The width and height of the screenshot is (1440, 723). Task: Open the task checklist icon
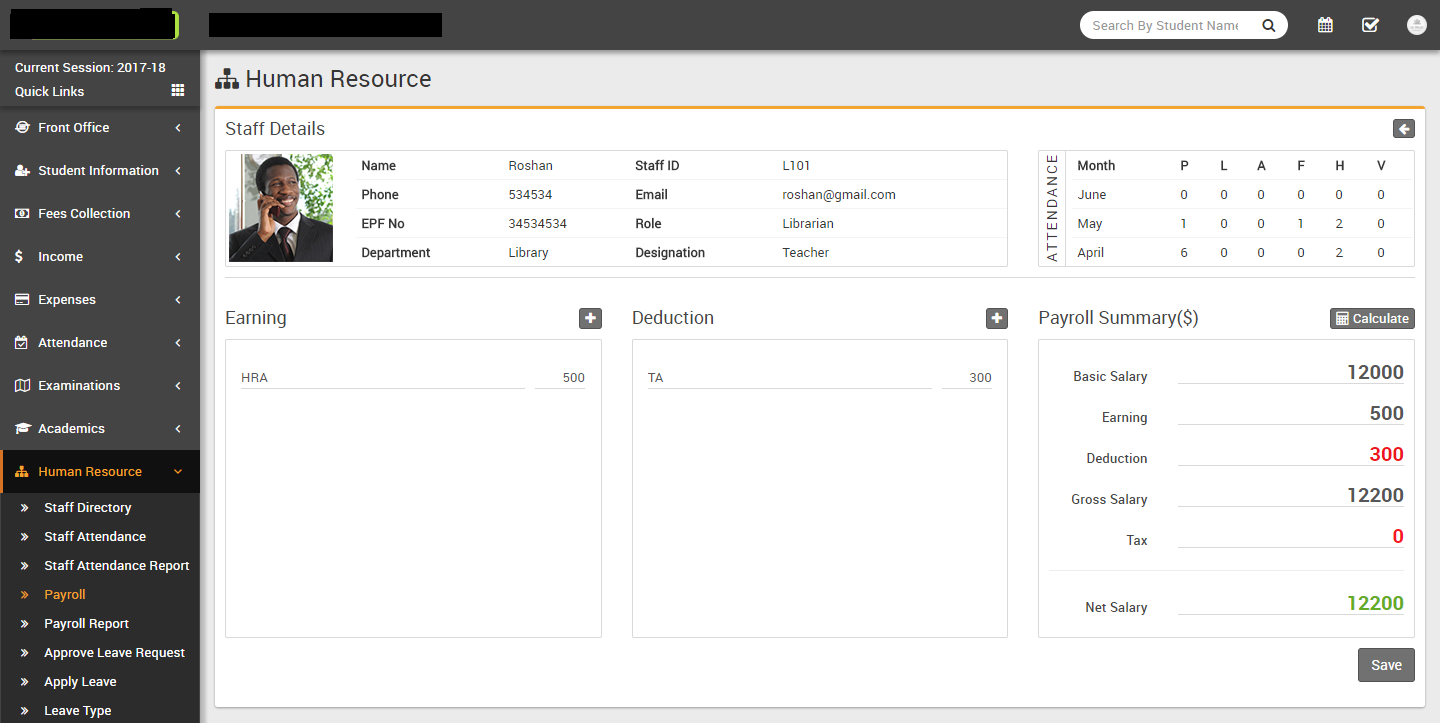pos(1370,25)
